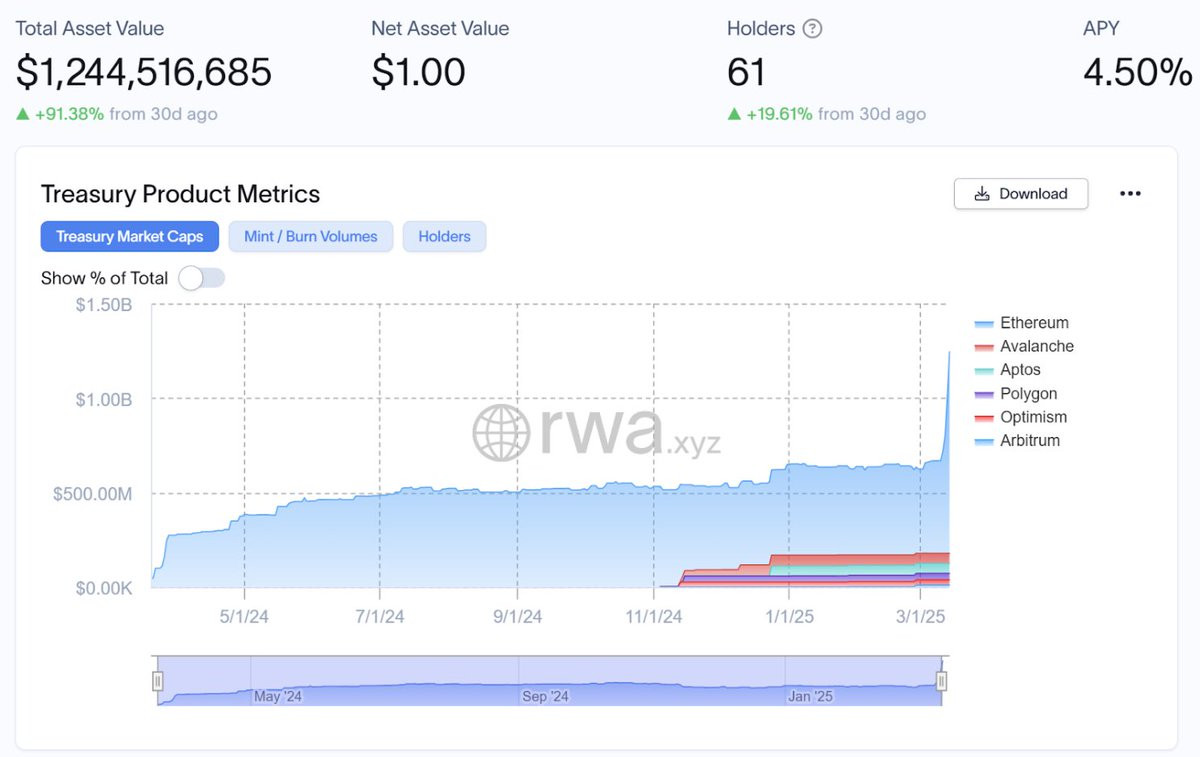Switch to the Mint / Burn Volumes tab
1200x757 pixels.
tap(311, 237)
